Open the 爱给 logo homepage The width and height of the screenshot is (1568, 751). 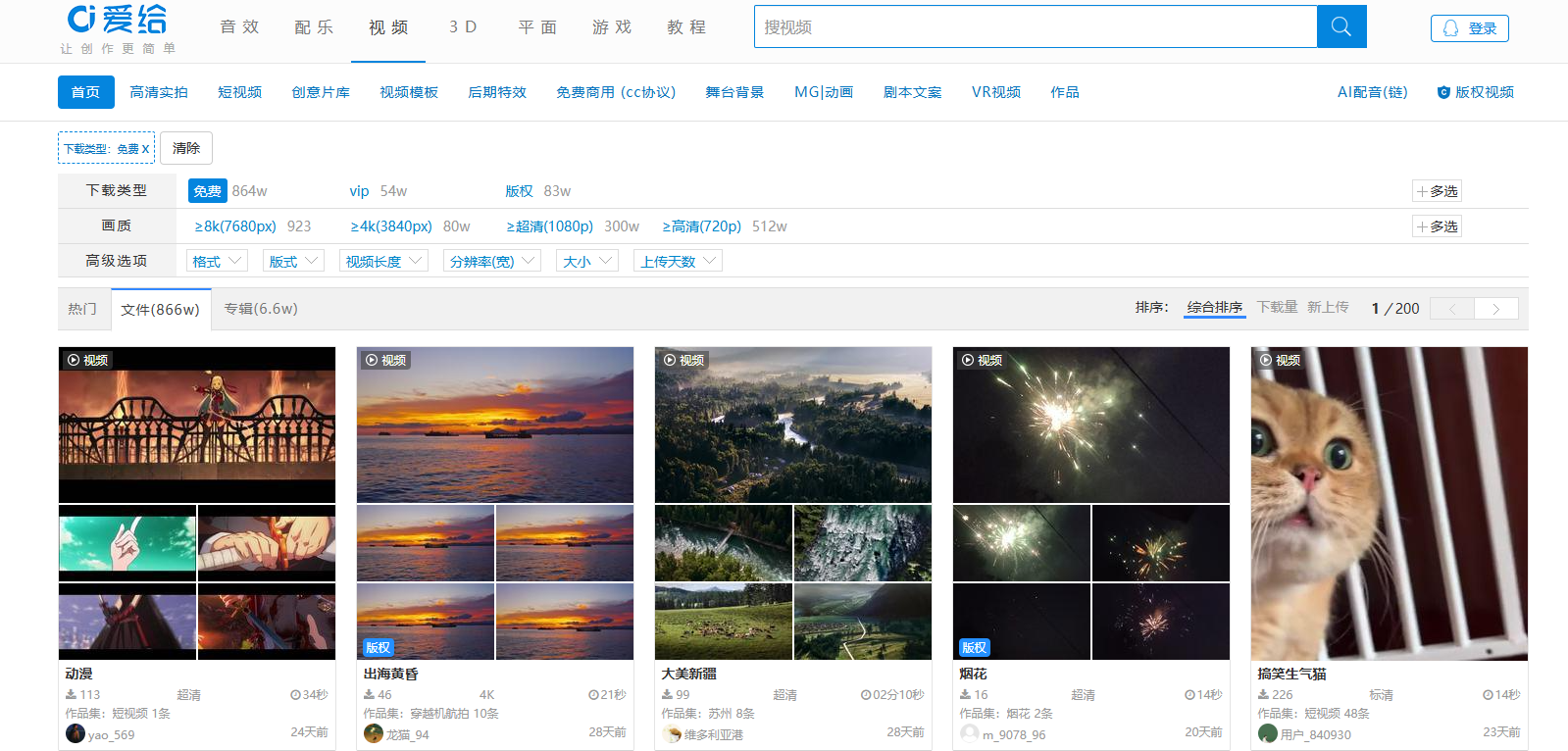tap(118, 20)
